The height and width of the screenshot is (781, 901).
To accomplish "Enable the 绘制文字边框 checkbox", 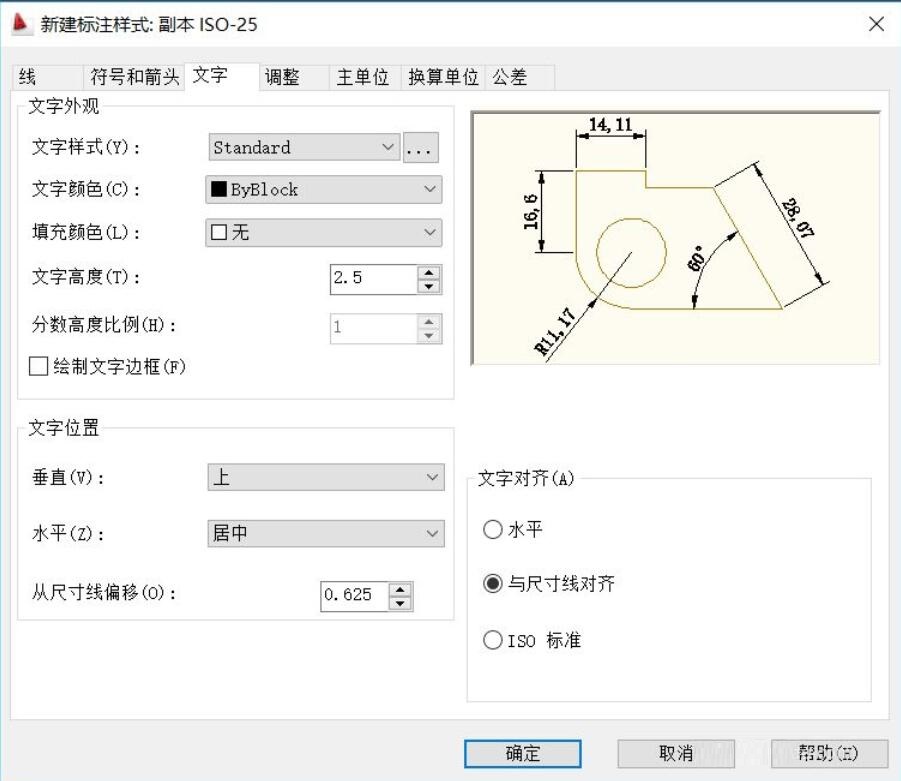I will (x=38, y=367).
